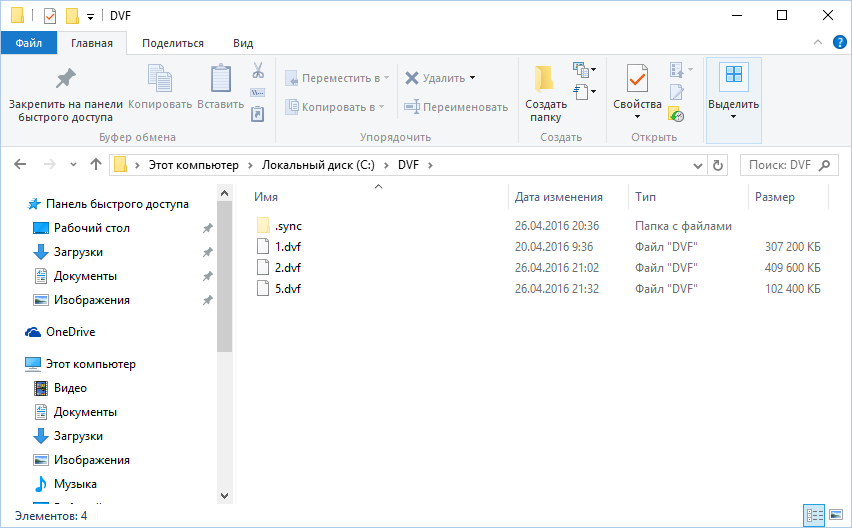This screenshot has width=852, height=528.
Task: Open the Файл menu tab
Action: click(28, 43)
